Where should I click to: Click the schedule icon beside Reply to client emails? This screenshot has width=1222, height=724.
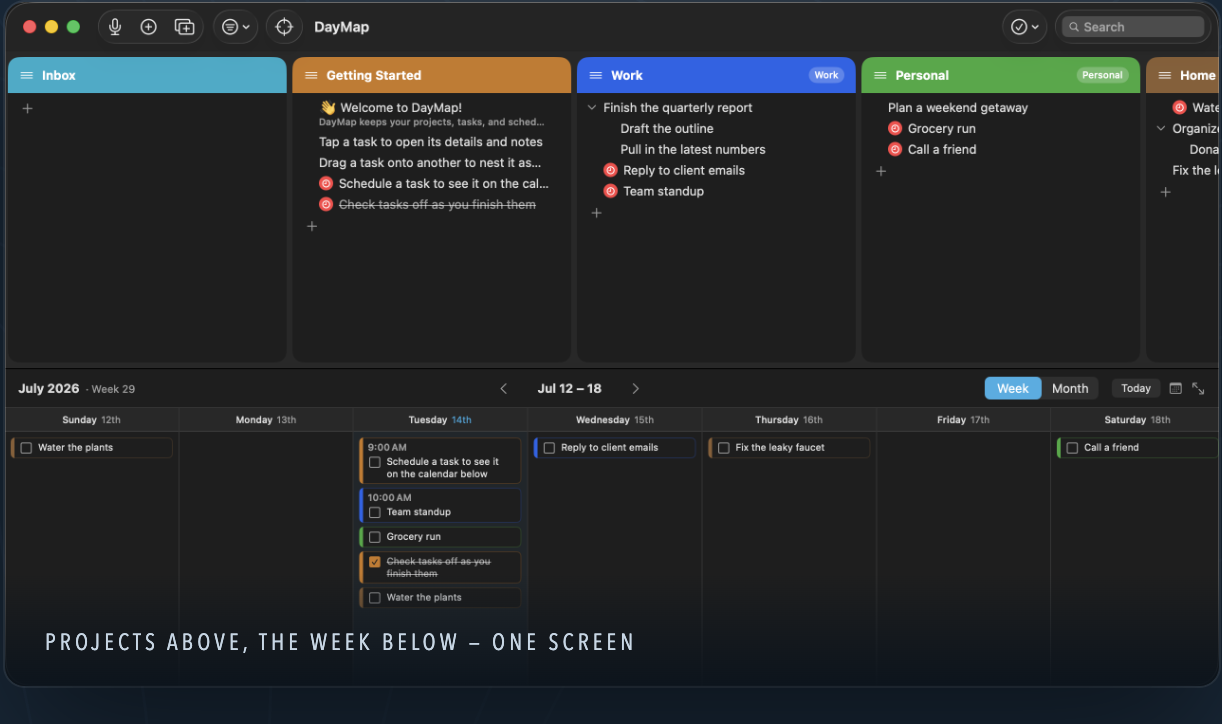pyautogui.click(x=610, y=170)
